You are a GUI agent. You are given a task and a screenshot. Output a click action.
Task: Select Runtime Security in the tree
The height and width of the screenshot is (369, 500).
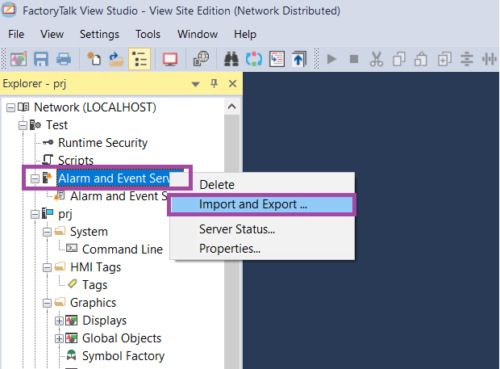103,143
